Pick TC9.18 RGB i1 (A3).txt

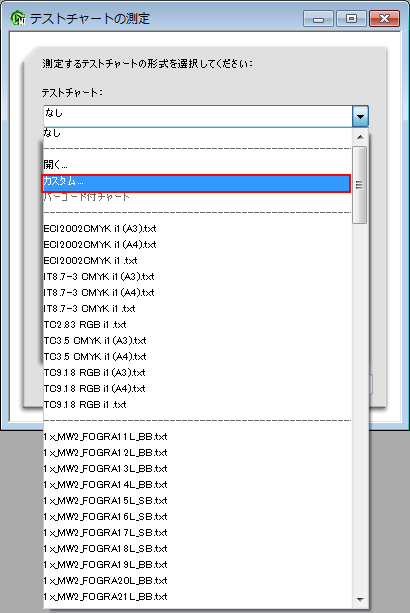pos(197,373)
